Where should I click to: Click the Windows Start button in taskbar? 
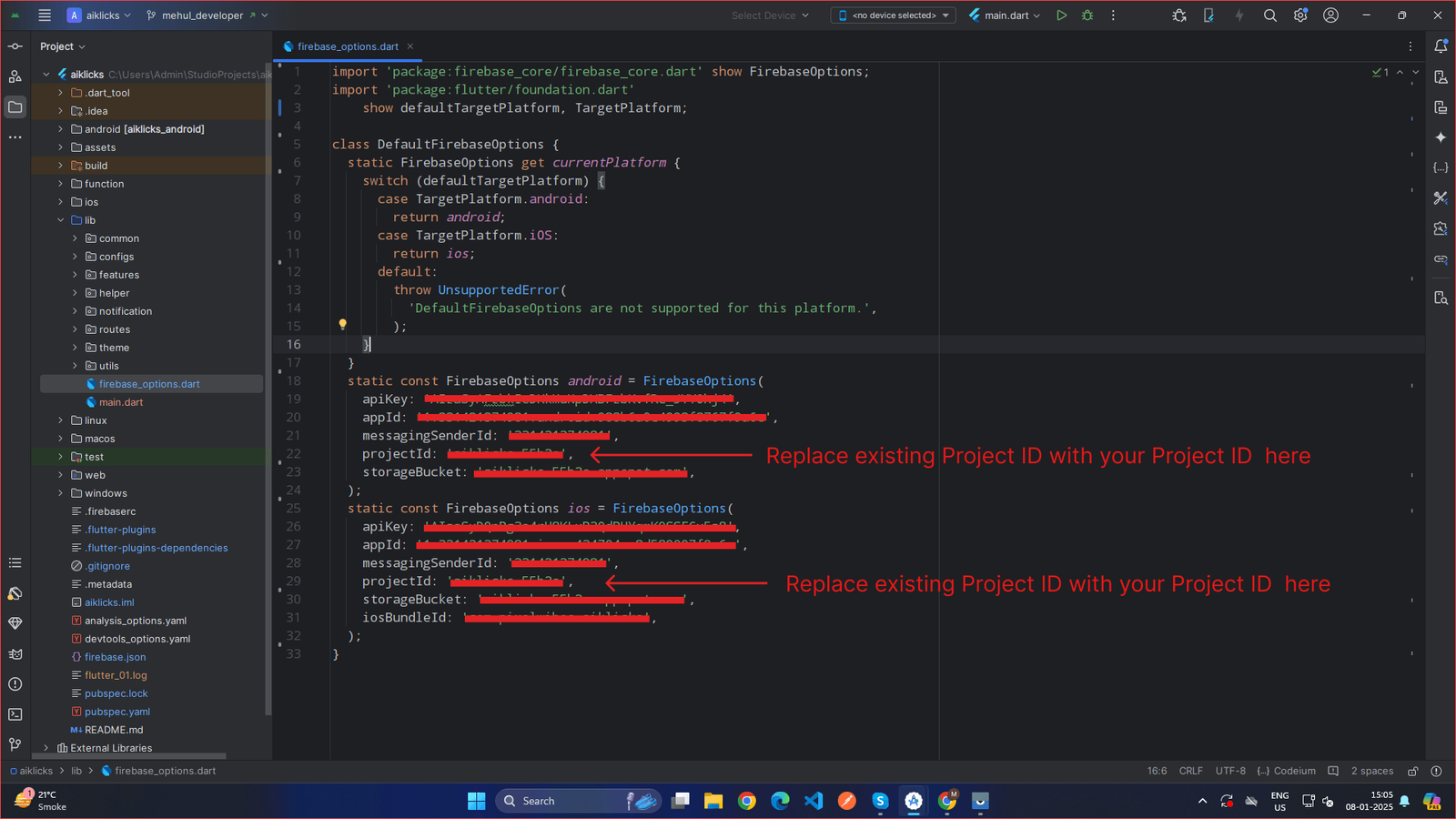(476, 801)
